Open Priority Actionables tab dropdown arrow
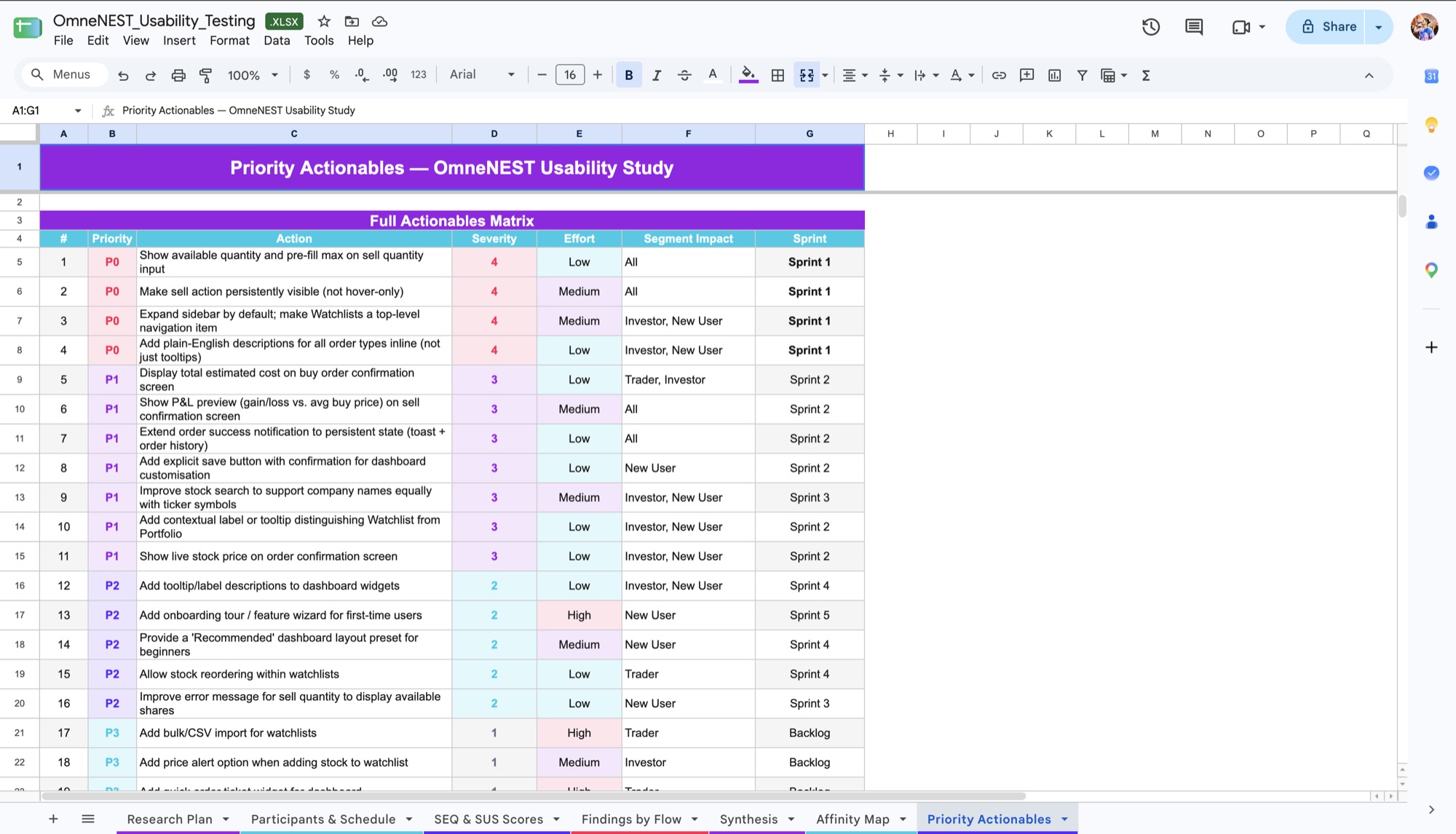Screen dimensions: 1456x834 1064,819
